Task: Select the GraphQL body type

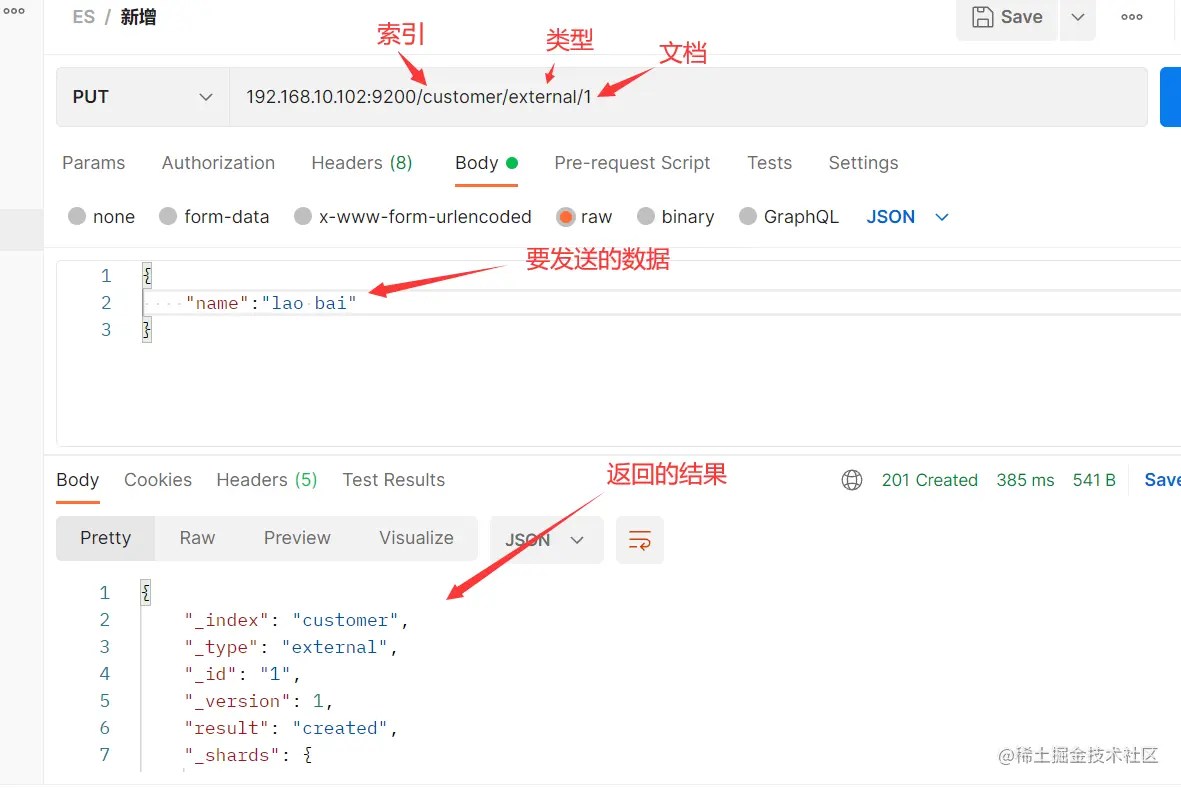Action: click(789, 217)
